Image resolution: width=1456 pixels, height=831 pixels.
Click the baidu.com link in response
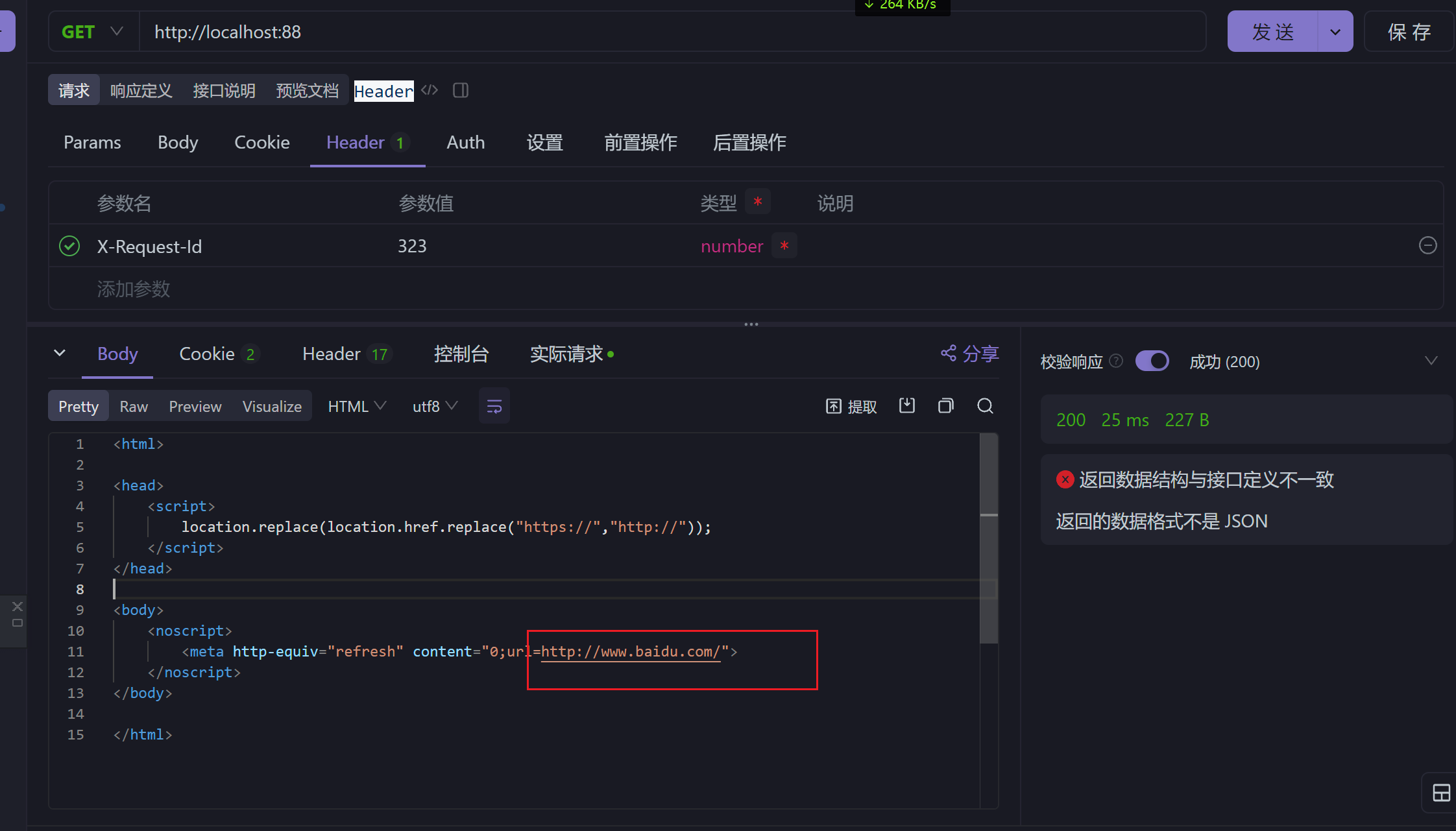click(x=630, y=651)
